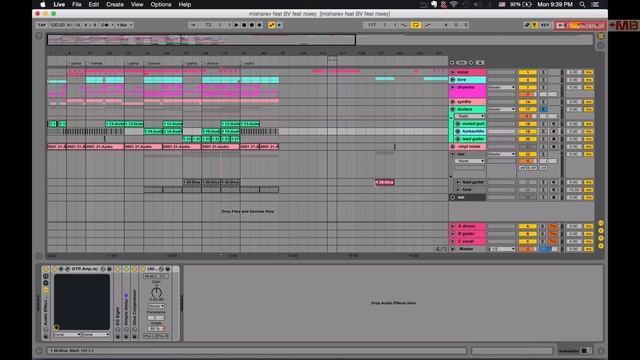Fold the Guitars group track
Viewport: 640px width, 360px height.
point(452,109)
